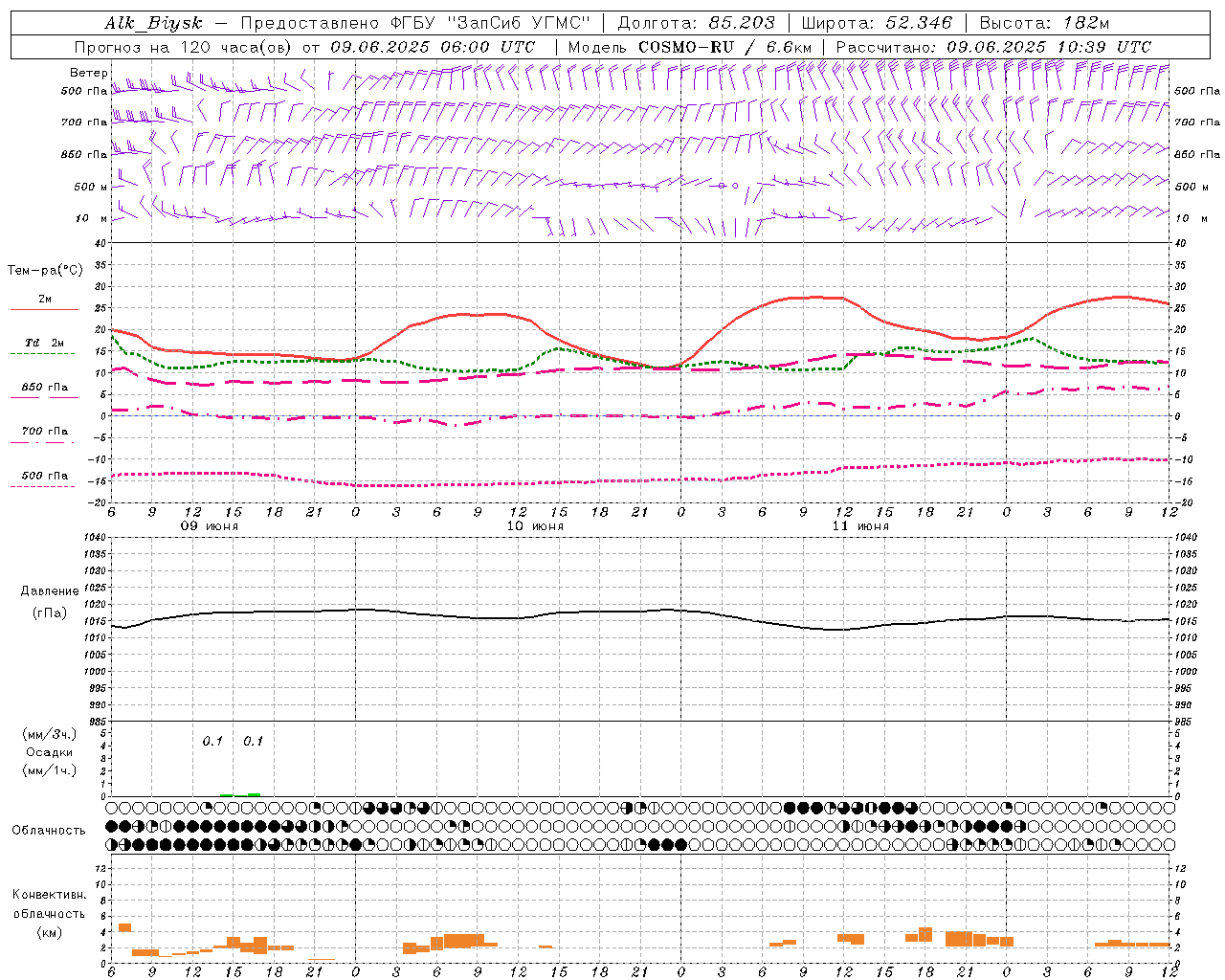Click the 700 гПа dash-dot legend line sample
This screenshot has height=980, width=1225.
click(x=44, y=442)
